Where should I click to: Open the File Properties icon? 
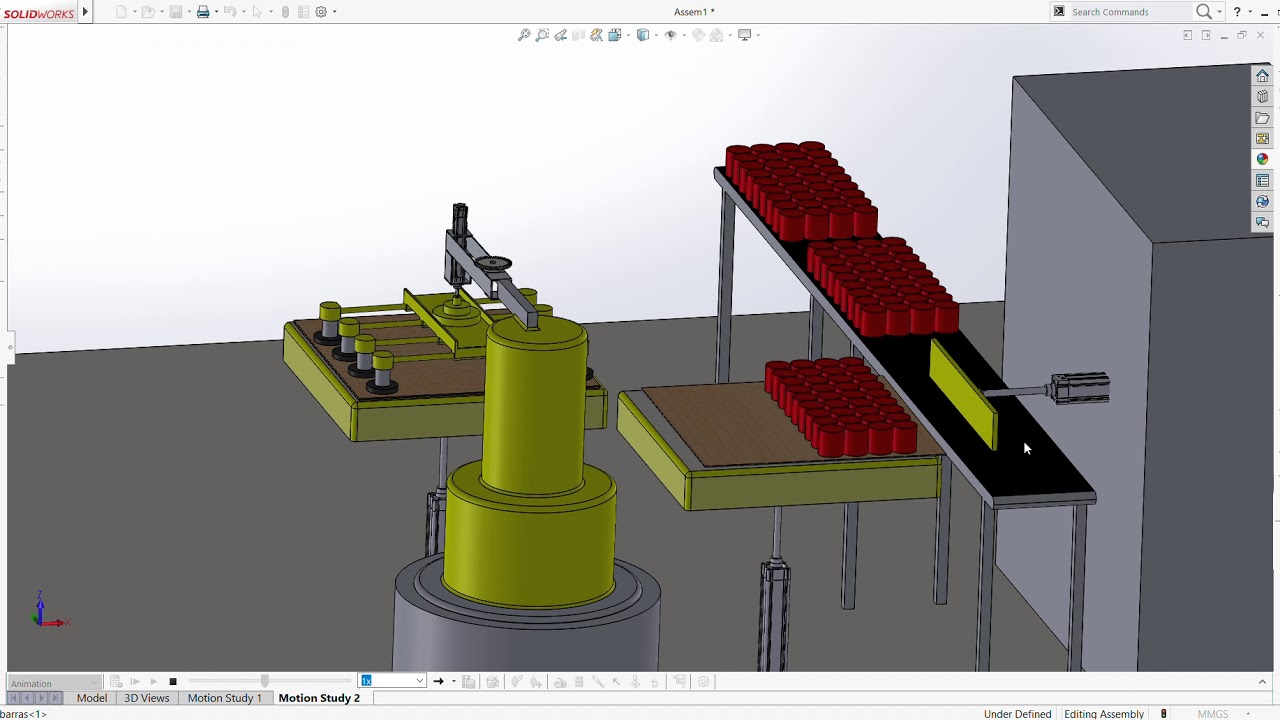pyautogui.click(x=303, y=12)
